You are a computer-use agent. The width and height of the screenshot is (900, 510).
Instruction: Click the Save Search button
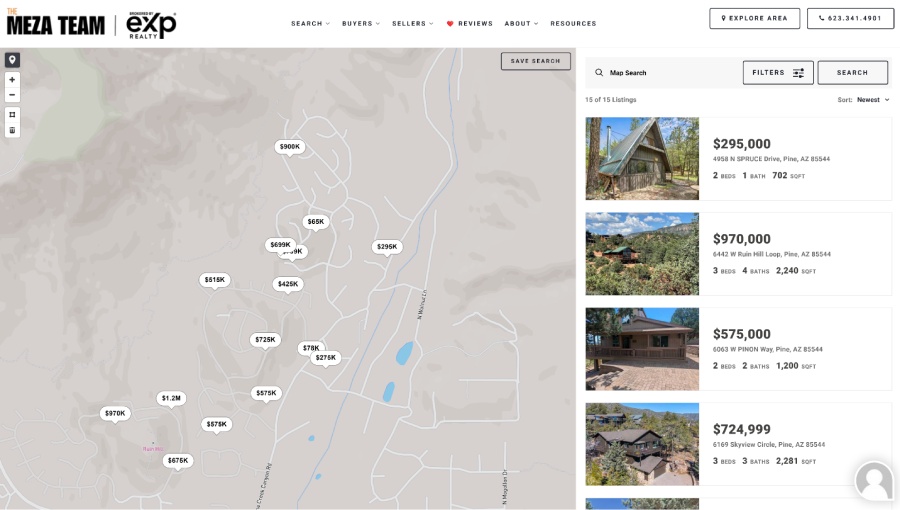535,61
